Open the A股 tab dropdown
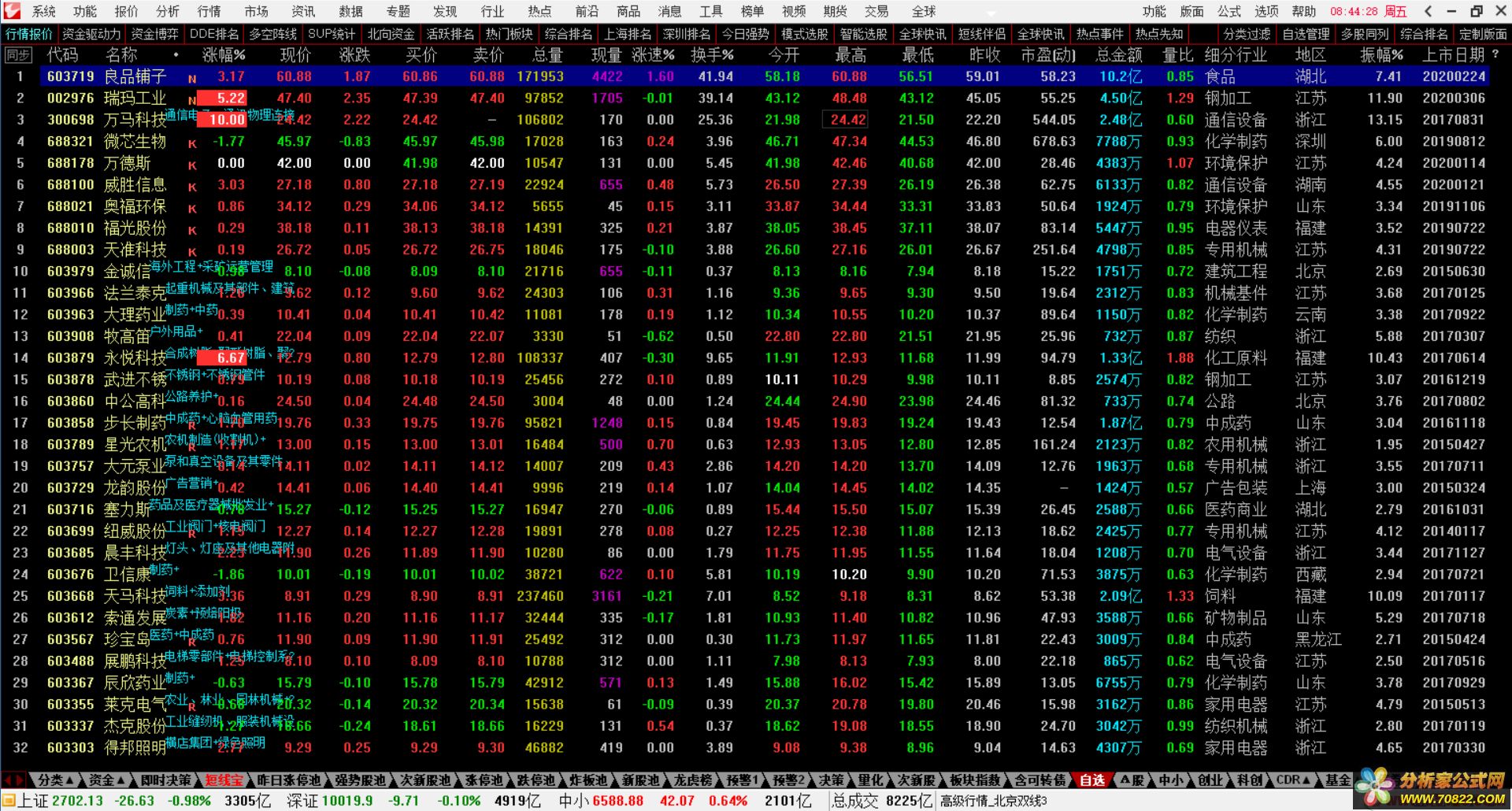 pyautogui.click(x=1132, y=780)
